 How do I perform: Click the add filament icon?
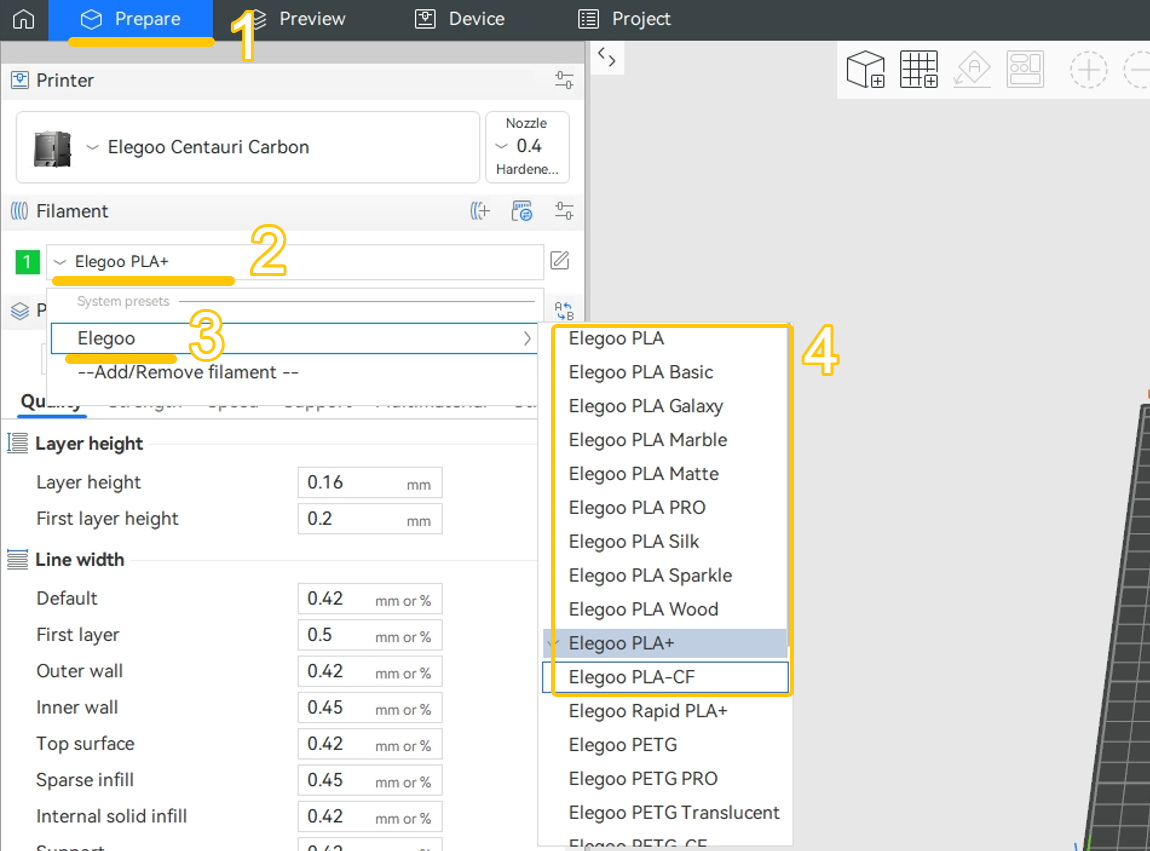point(480,211)
